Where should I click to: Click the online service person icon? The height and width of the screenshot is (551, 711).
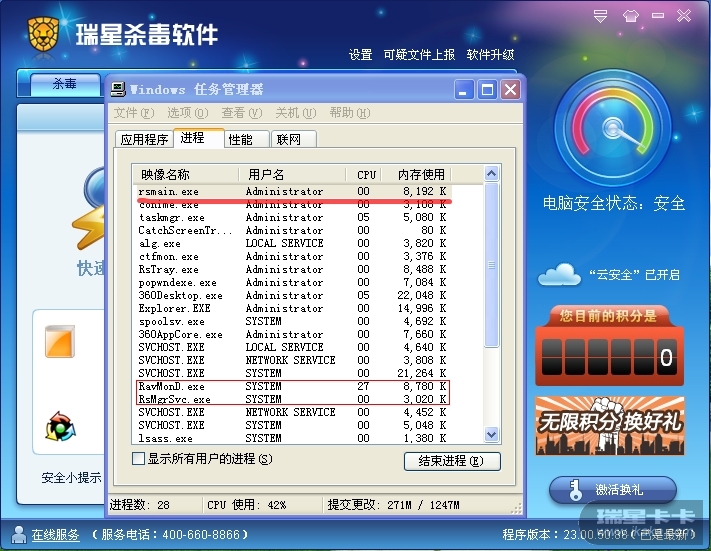coord(19,535)
